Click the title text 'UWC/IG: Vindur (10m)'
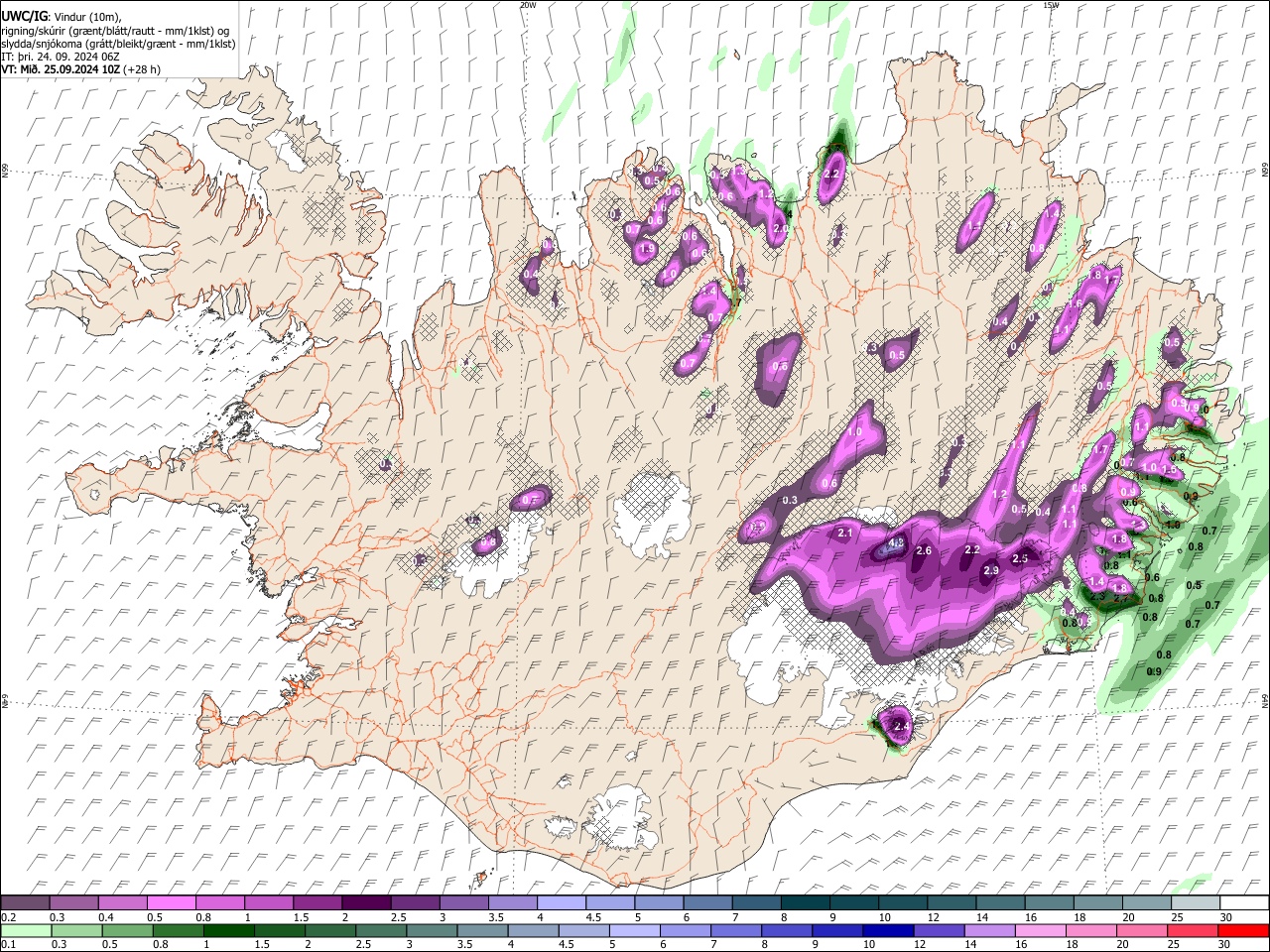Screen dimensions: 1270x952 click(61, 17)
